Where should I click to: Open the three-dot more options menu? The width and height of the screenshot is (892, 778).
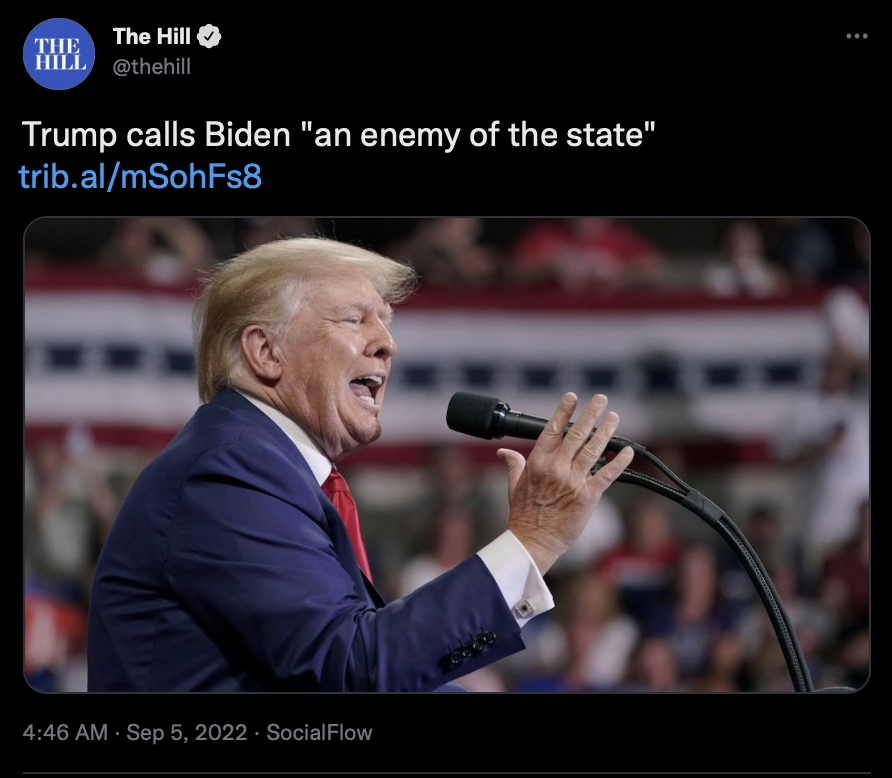pos(856,36)
